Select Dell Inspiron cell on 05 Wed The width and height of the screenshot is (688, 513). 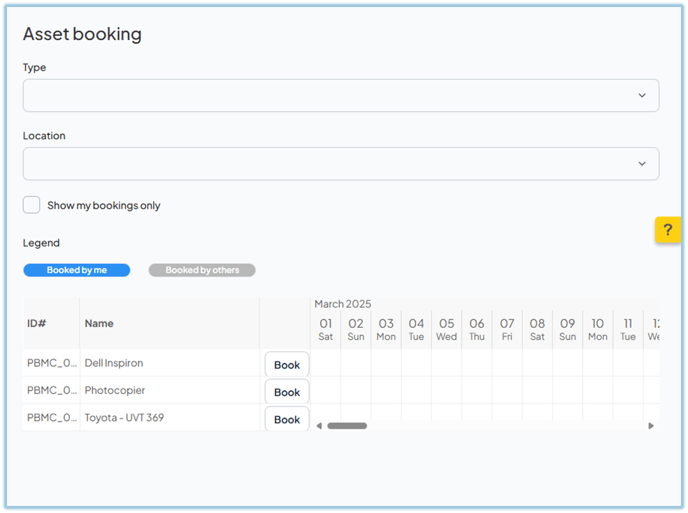446,363
